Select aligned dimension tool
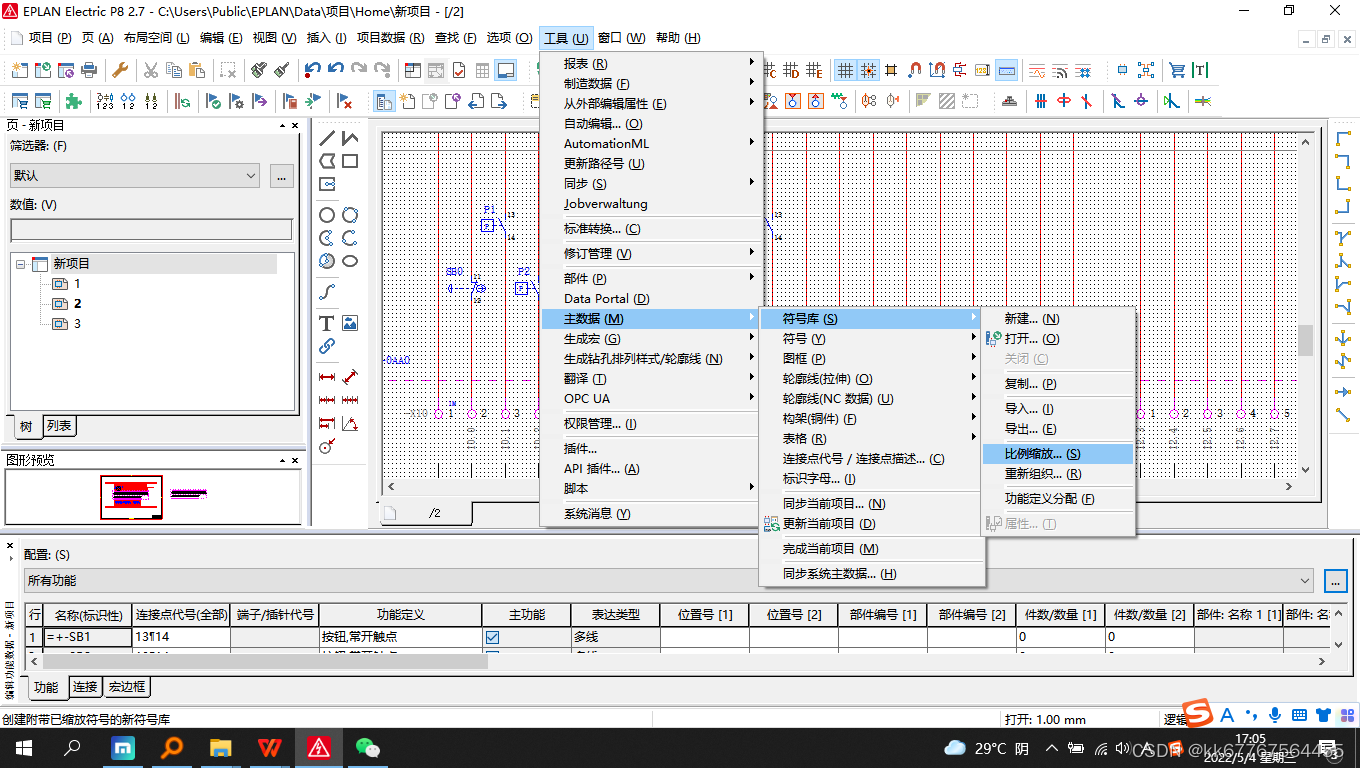Viewport: 1360px width, 768px height. click(350, 378)
